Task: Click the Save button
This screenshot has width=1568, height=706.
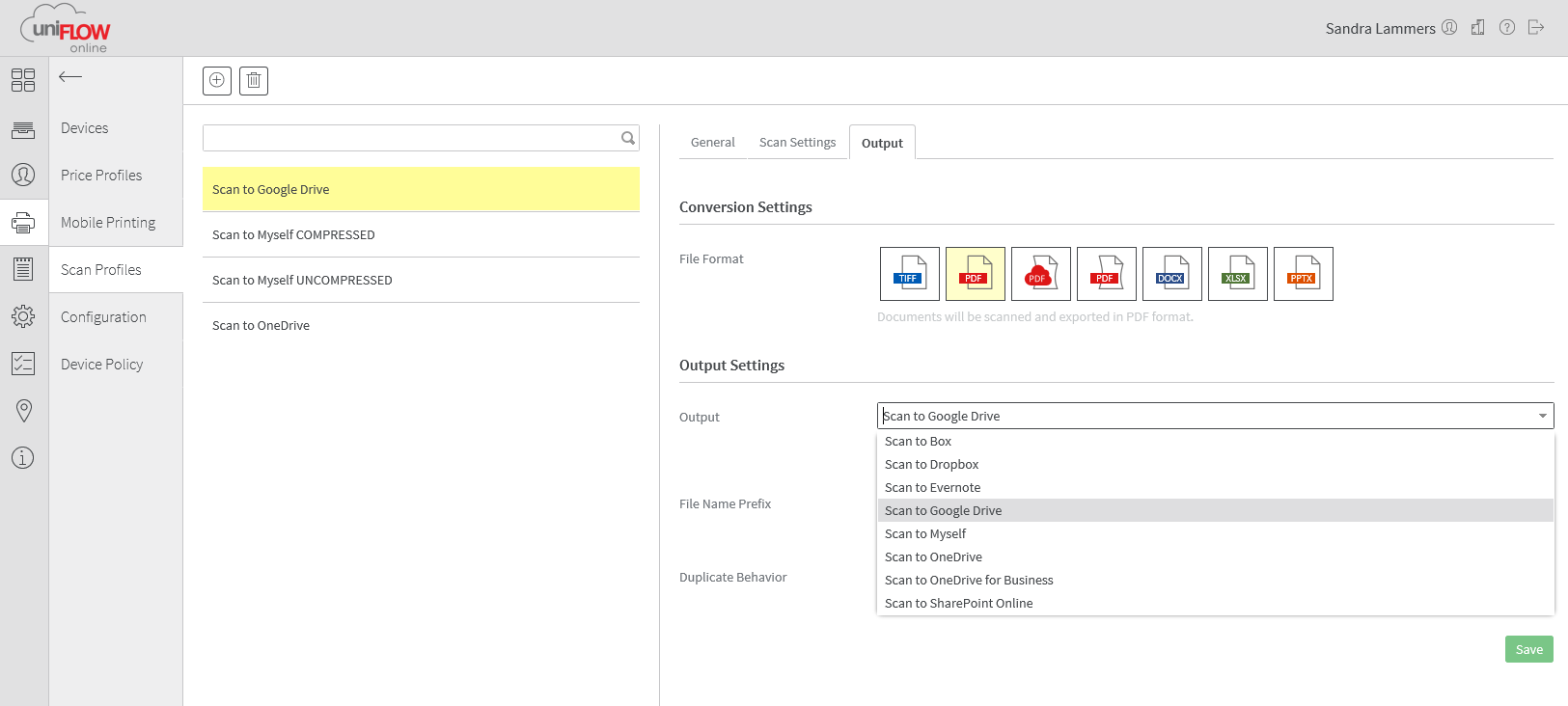Action: [x=1529, y=649]
